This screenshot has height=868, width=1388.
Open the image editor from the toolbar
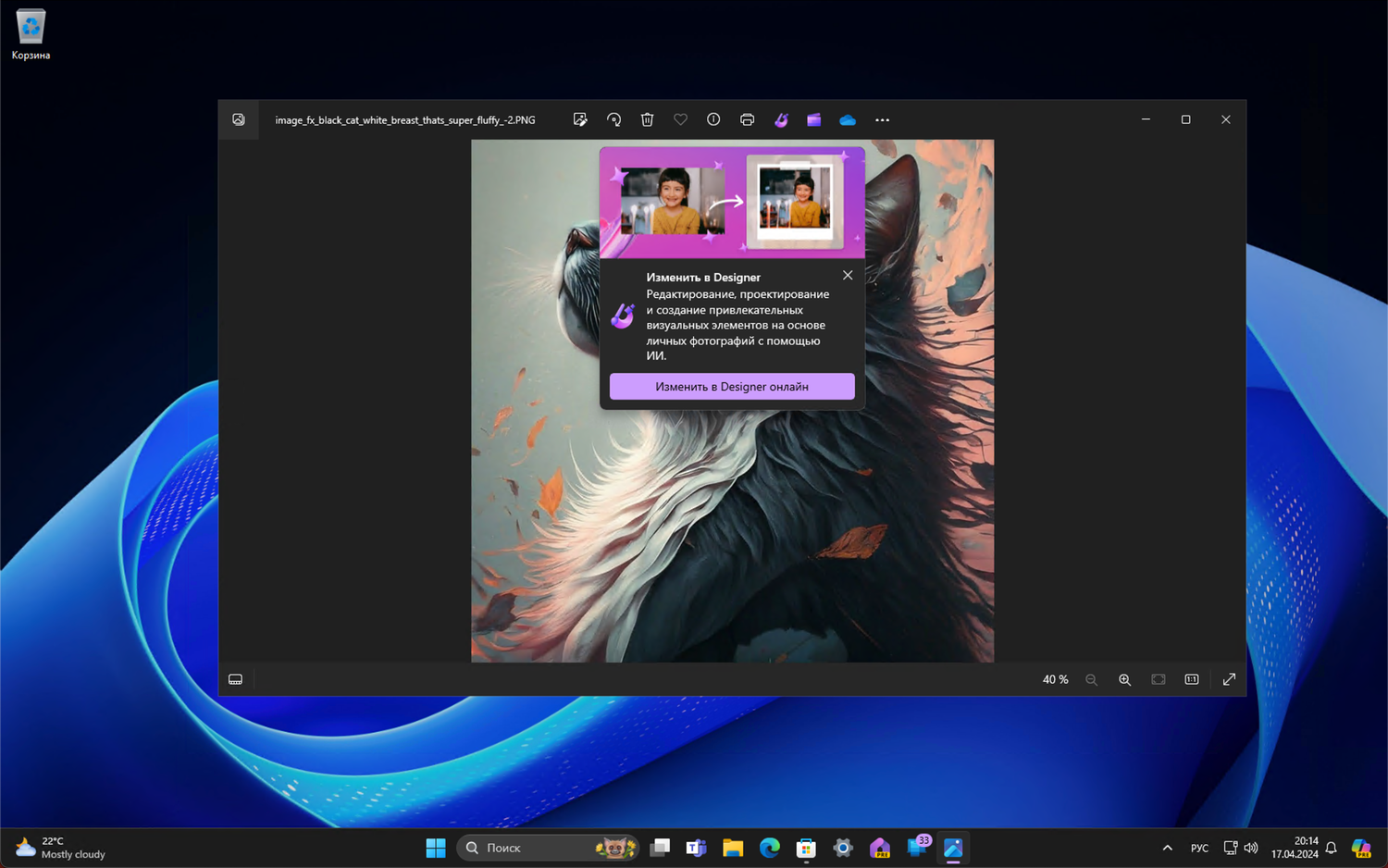click(580, 119)
